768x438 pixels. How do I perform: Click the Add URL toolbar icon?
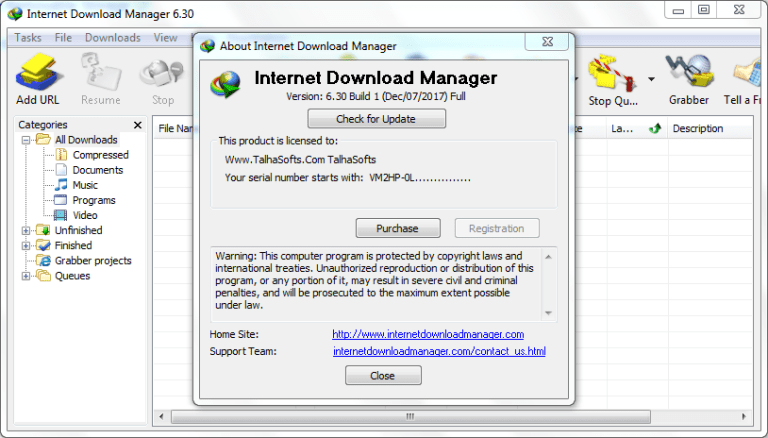38,73
